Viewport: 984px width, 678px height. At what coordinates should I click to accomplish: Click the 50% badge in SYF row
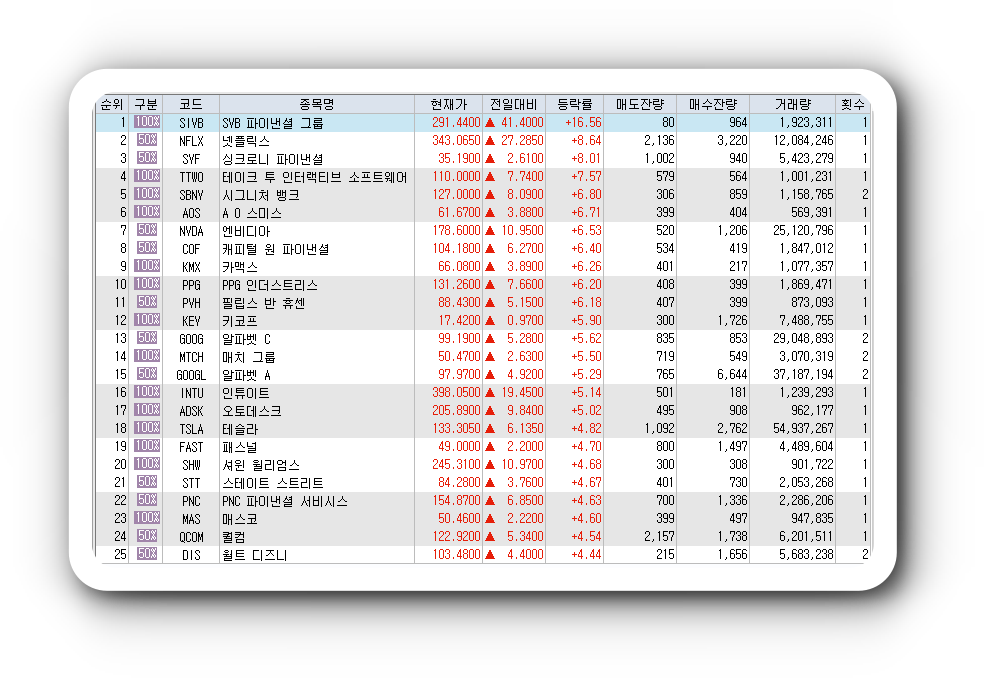click(x=147, y=158)
